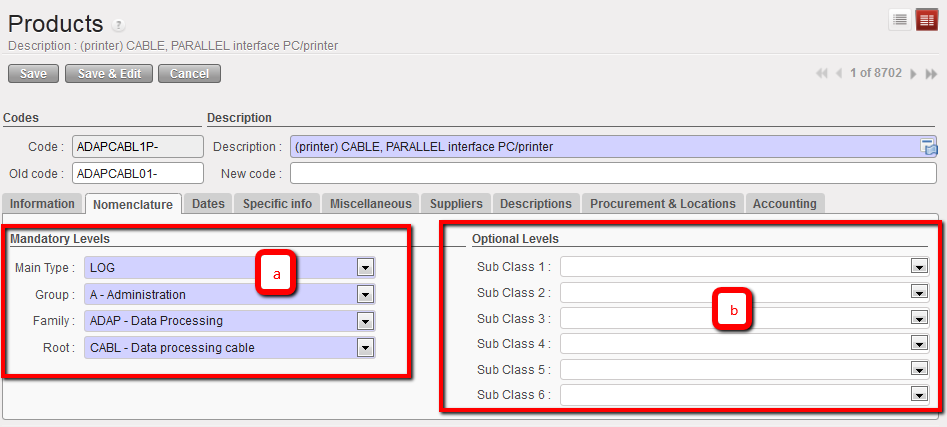
Task: Select the Nomenclature tab
Action: point(133,204)
